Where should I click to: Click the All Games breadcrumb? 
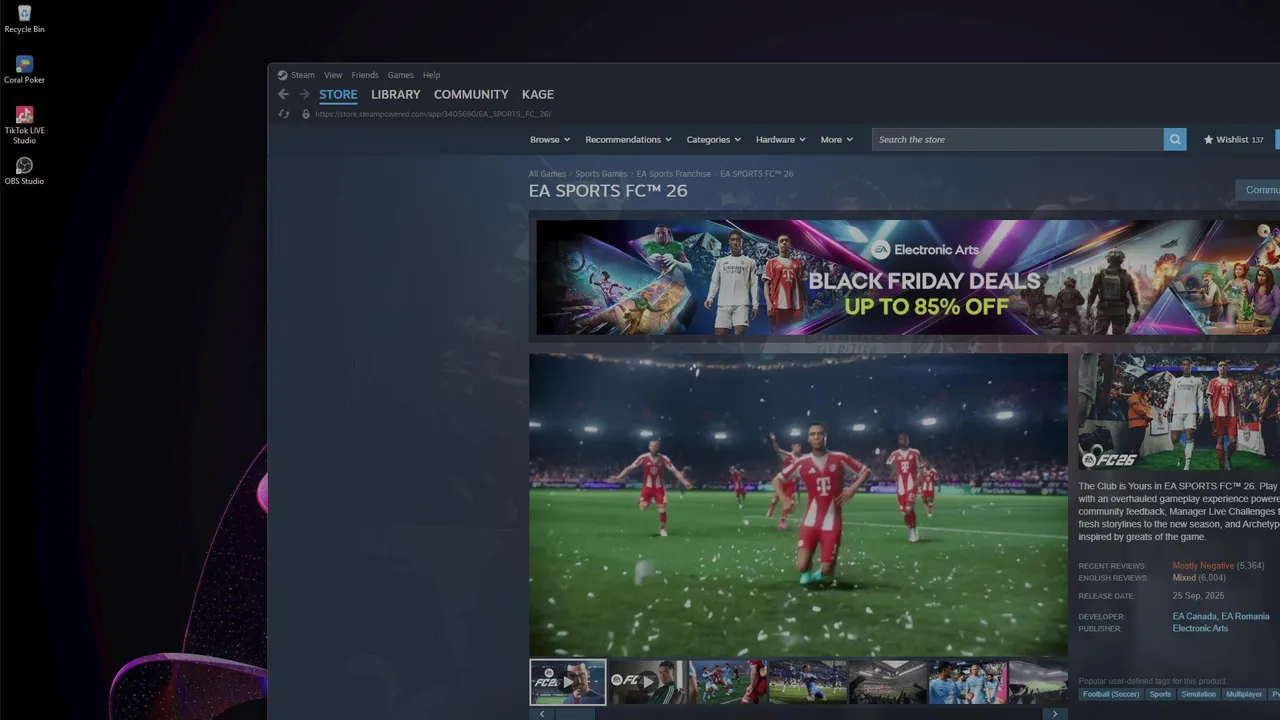click(547, 174)
